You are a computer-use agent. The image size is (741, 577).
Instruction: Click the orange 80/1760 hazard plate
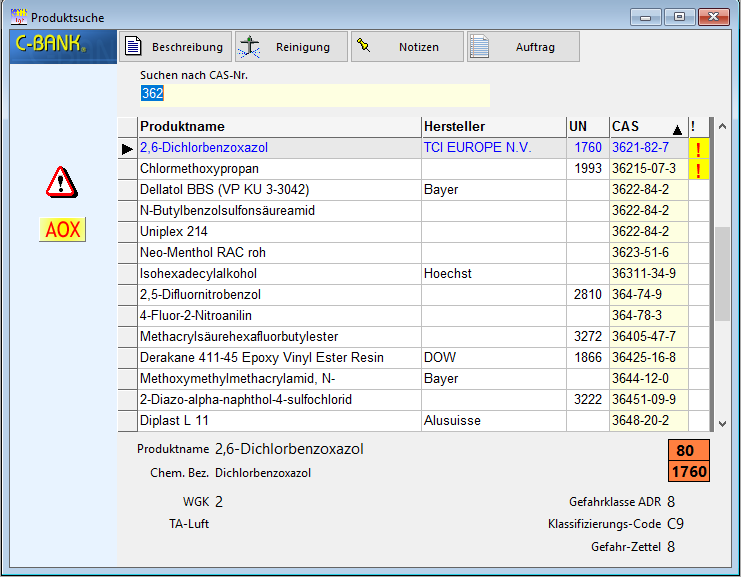[x=689, y=461]
